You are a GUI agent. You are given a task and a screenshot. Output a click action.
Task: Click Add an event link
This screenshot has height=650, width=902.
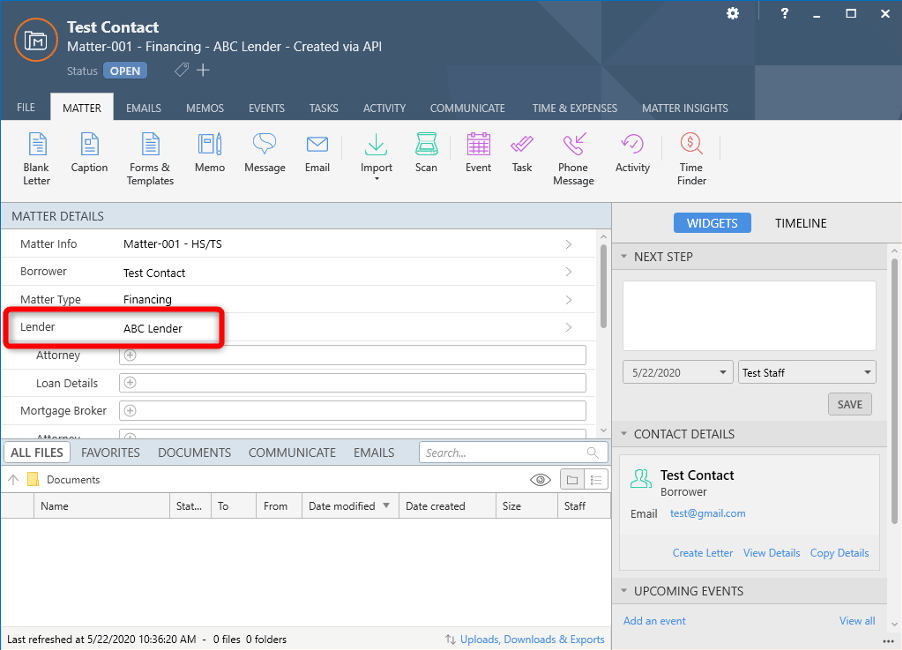click(655, 621)
